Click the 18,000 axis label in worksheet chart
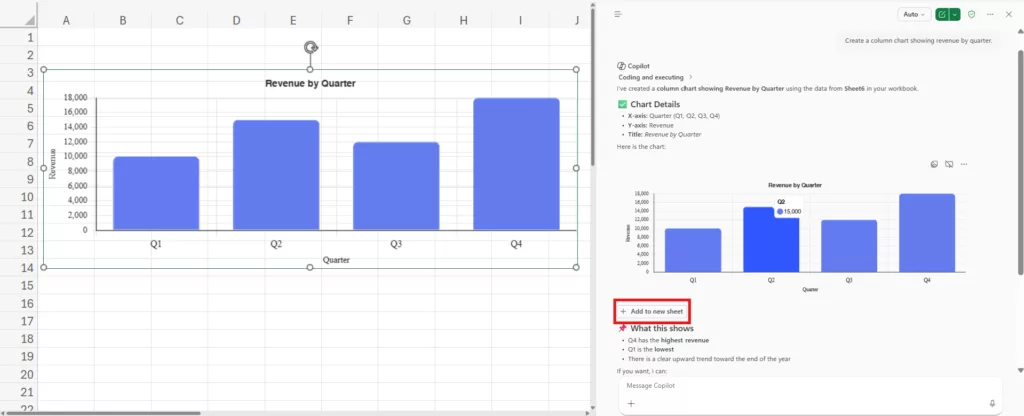1024x416 pixels. (x=75, y=97)
